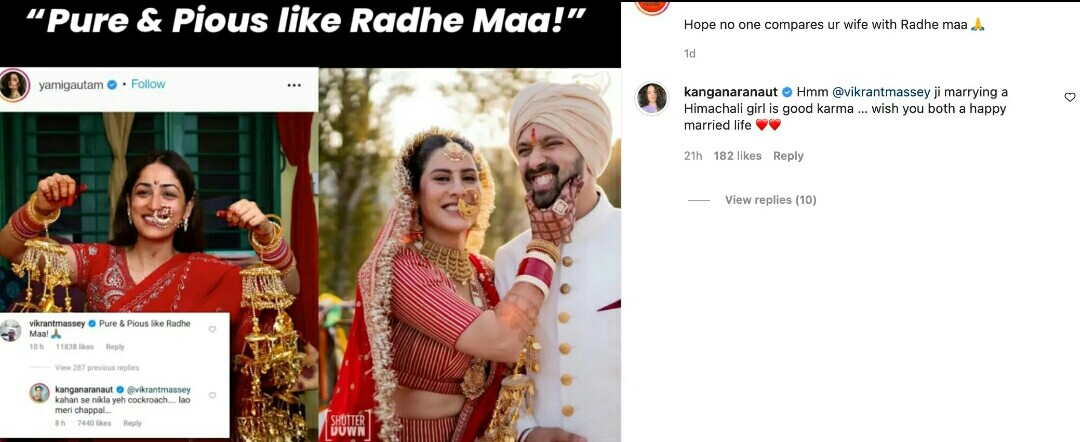
Task: Expand View replies (10)
Action: tap(770, 200)
